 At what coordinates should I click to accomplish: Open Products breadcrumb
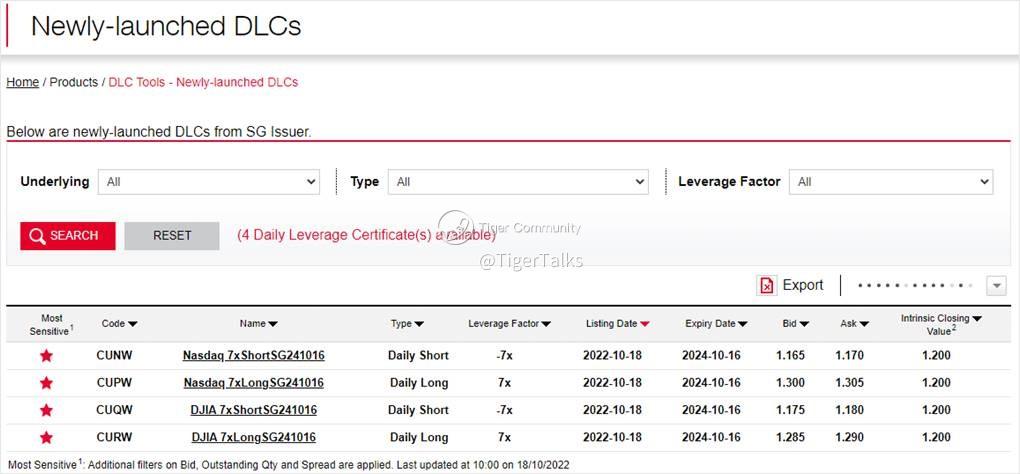tap(74, 83)
